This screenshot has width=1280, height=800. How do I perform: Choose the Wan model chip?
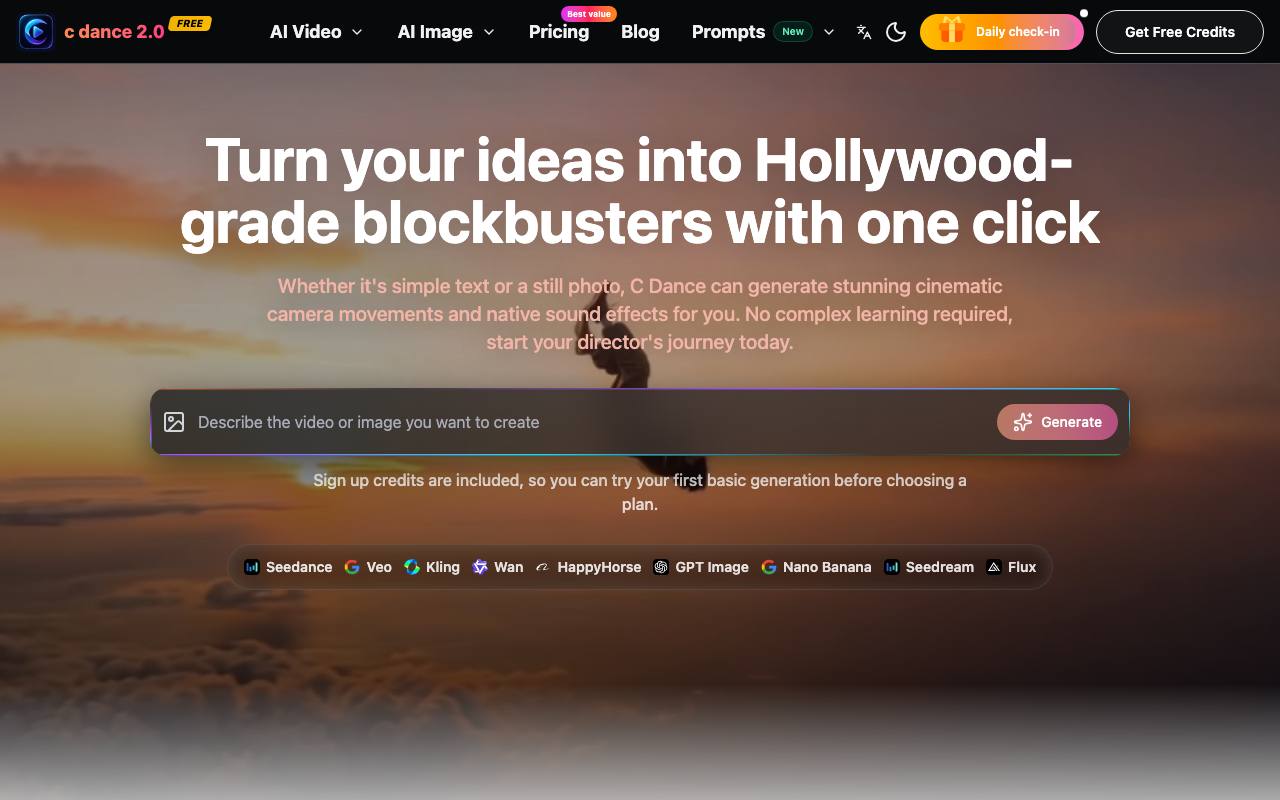coord(498,567)
